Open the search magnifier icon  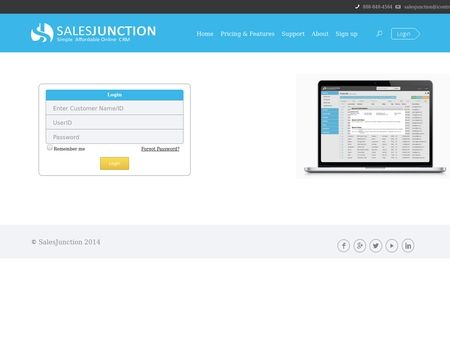pos(379,34)
